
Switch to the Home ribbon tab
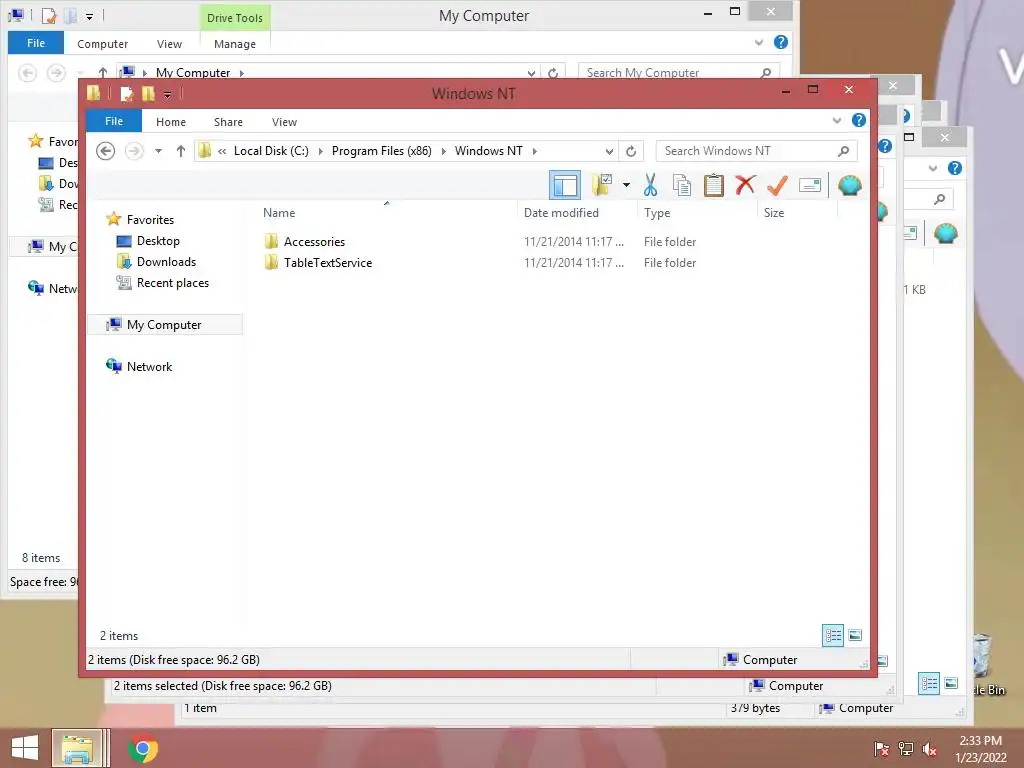pos(170,122)
